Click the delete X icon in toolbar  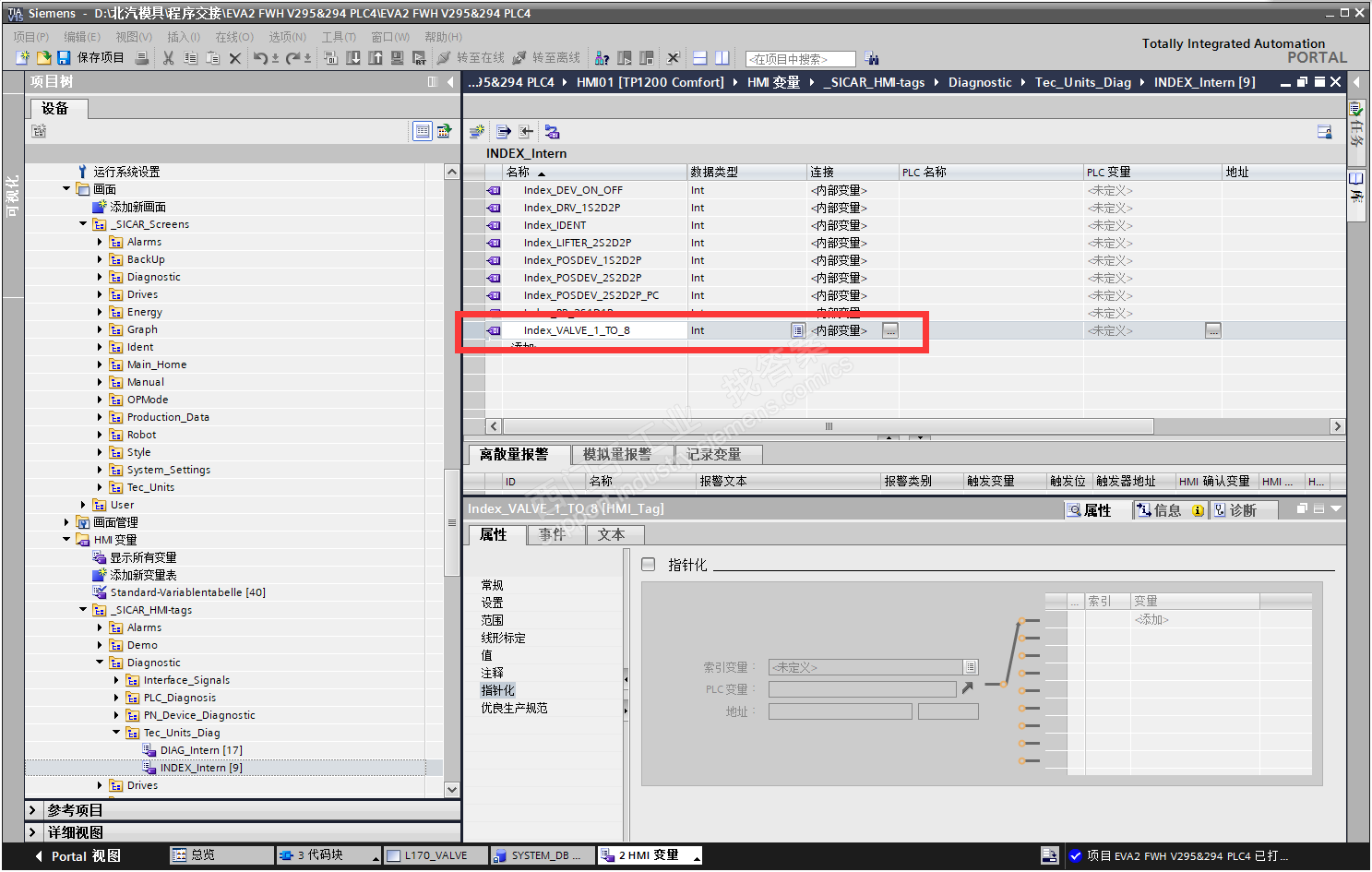click(x=235, y=58)
